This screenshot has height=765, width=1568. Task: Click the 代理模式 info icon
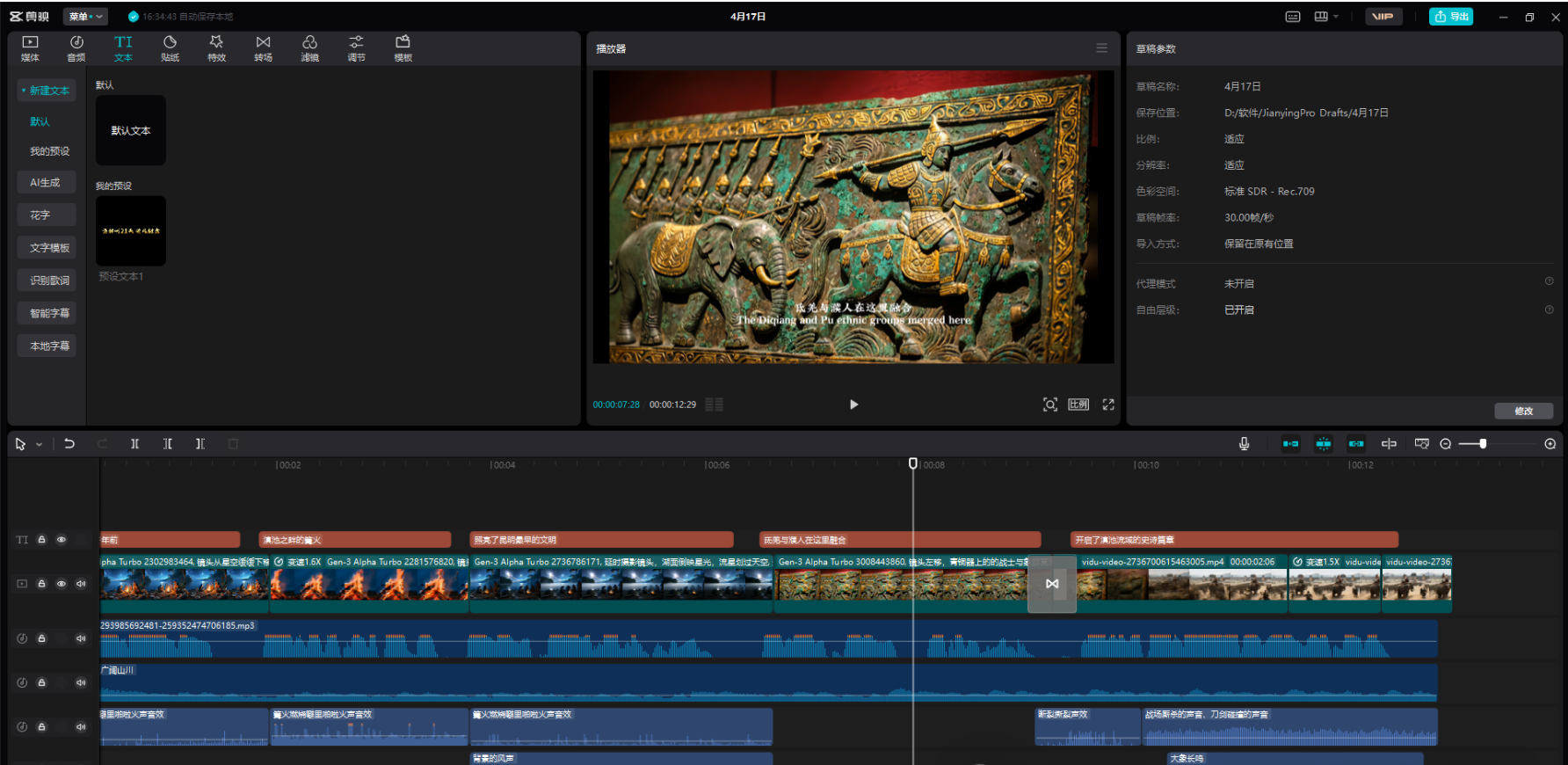1550,281
